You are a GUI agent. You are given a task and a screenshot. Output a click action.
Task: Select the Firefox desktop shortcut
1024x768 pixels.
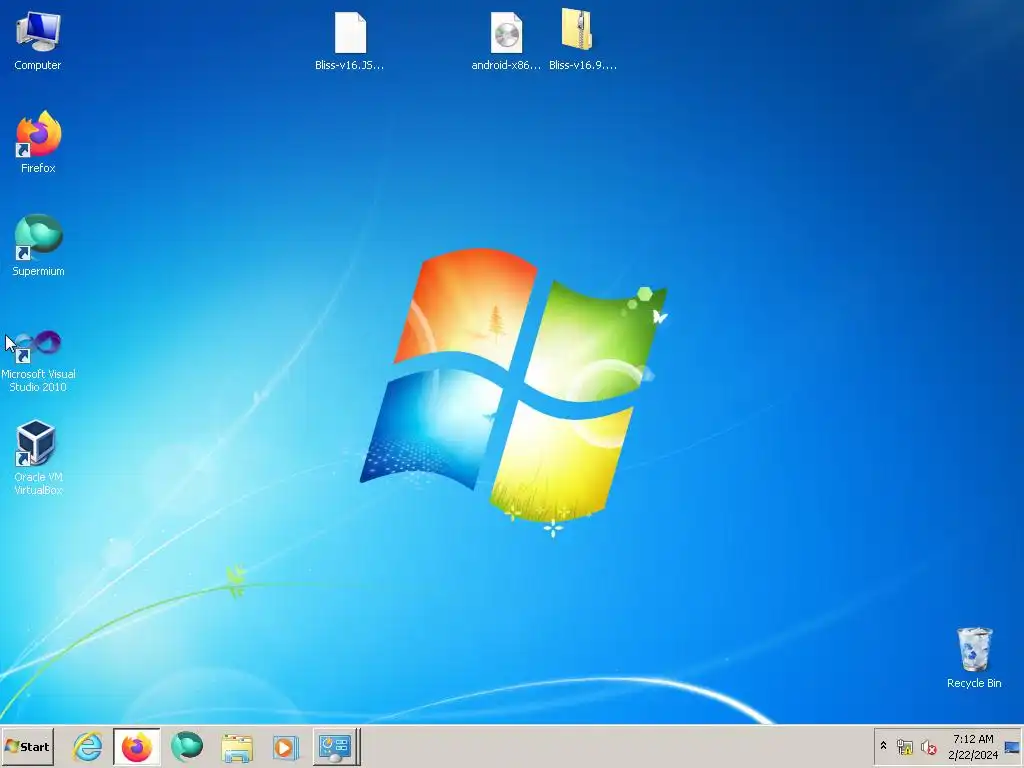38,142
